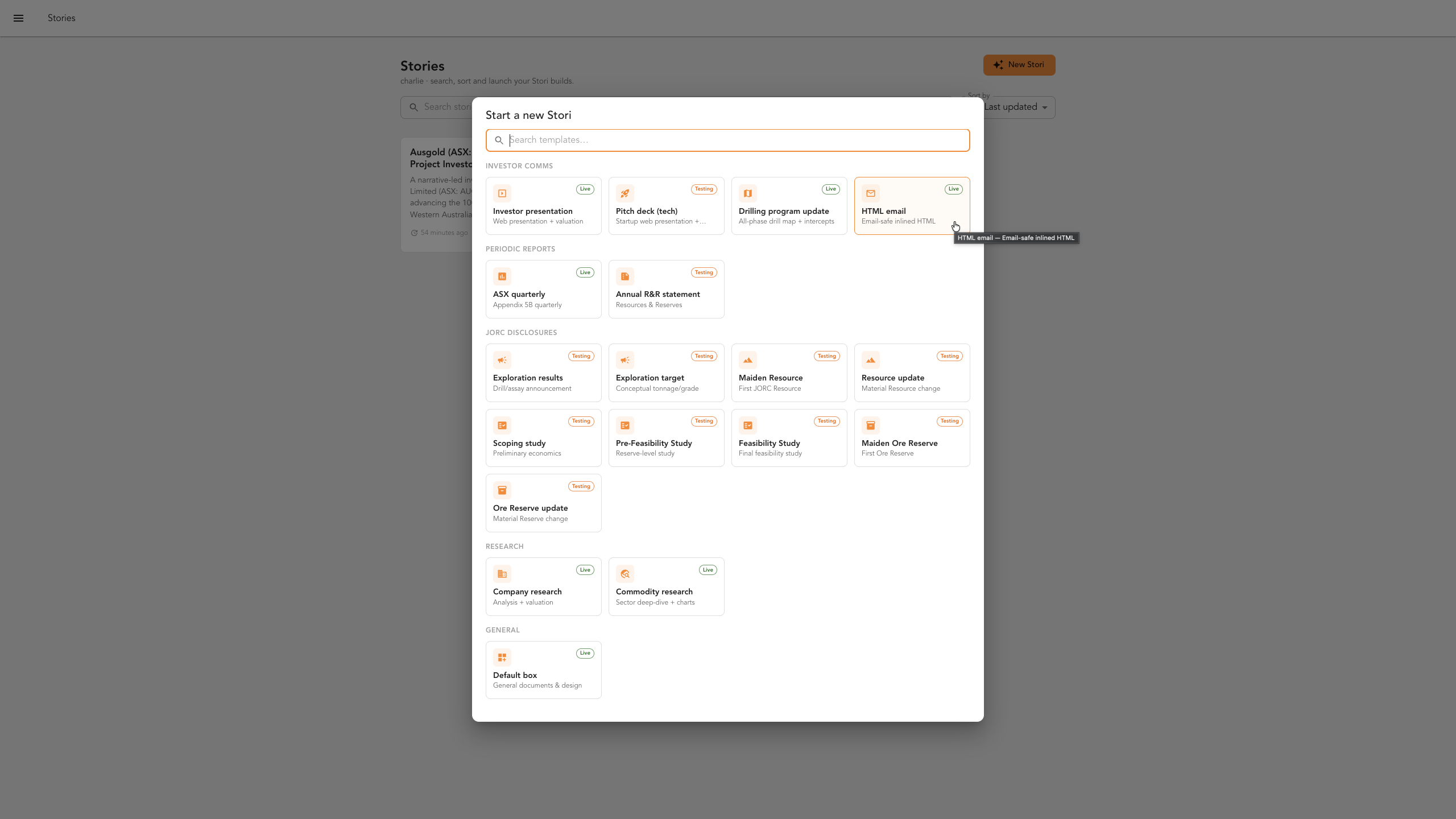Click the Commodity research search icon

pos(625,574)
